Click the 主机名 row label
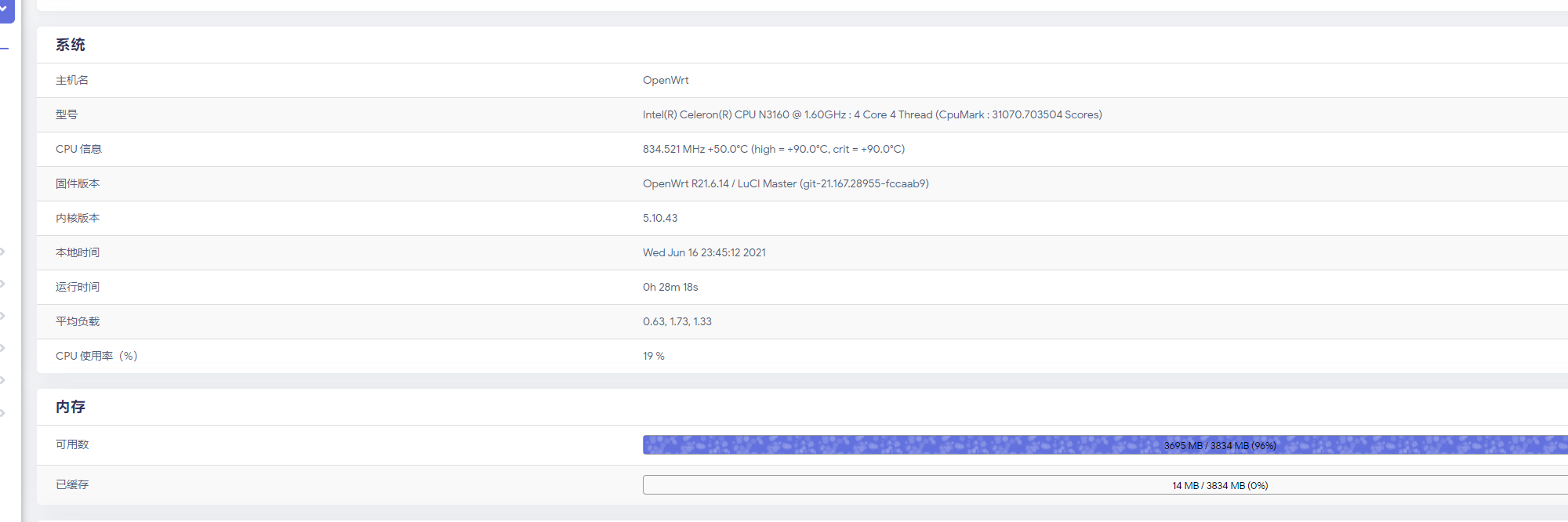Image resolution: width=1568 pixels, height=522 pixels. tap(72, 80)
